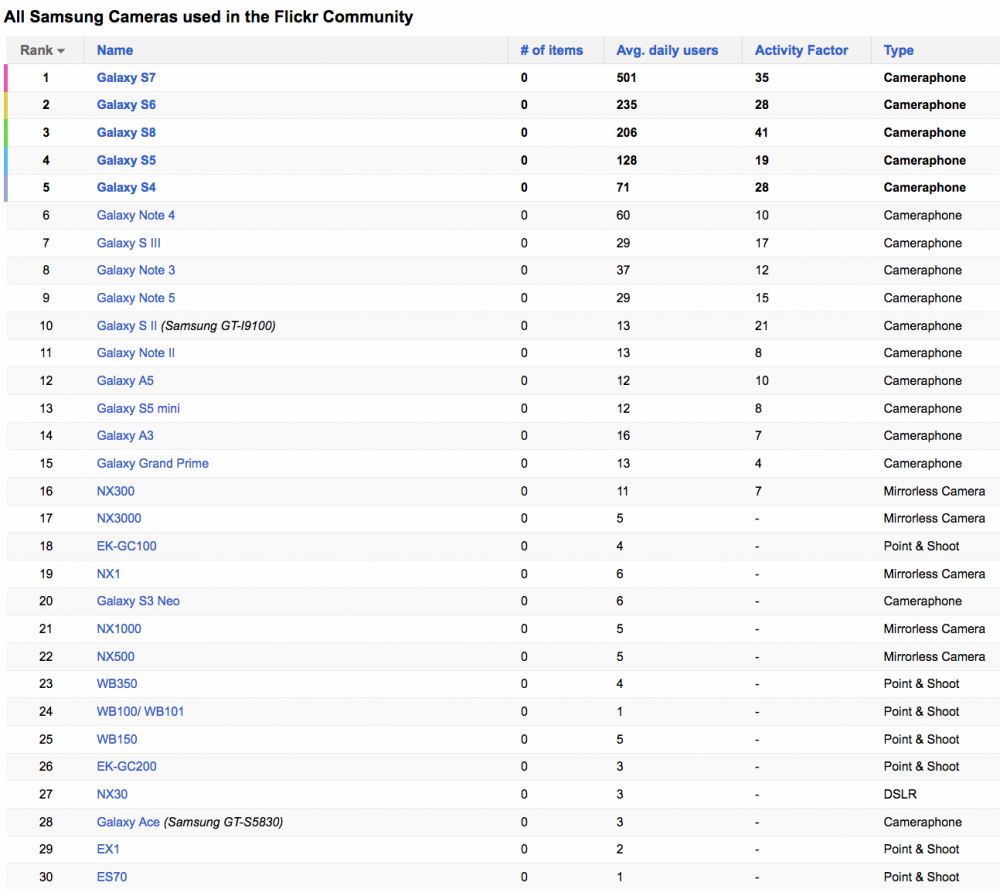Open the NX1 camera link
1000x889 pixels.
pos(108,574)
